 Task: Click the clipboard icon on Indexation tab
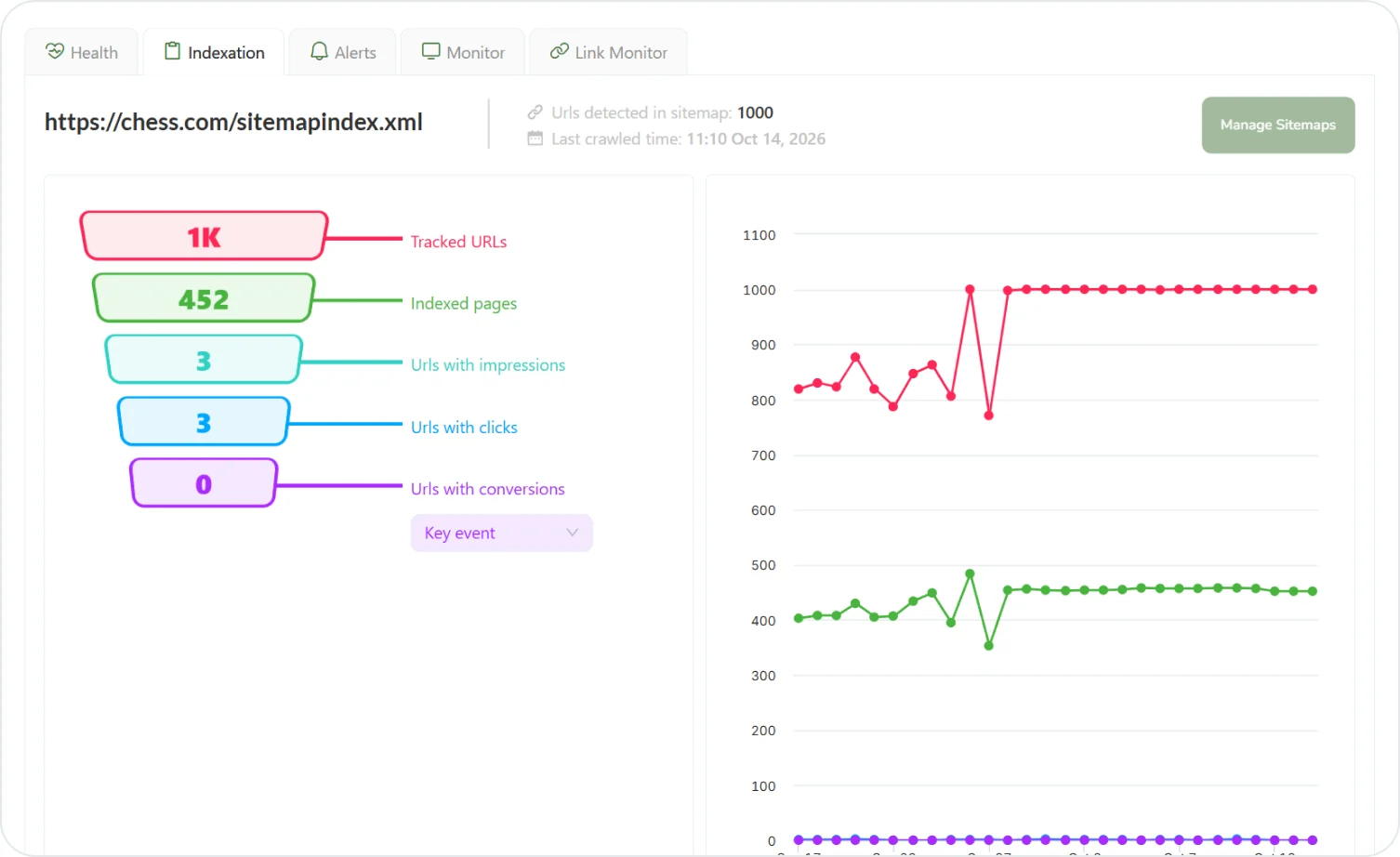[x=172, y=51]
